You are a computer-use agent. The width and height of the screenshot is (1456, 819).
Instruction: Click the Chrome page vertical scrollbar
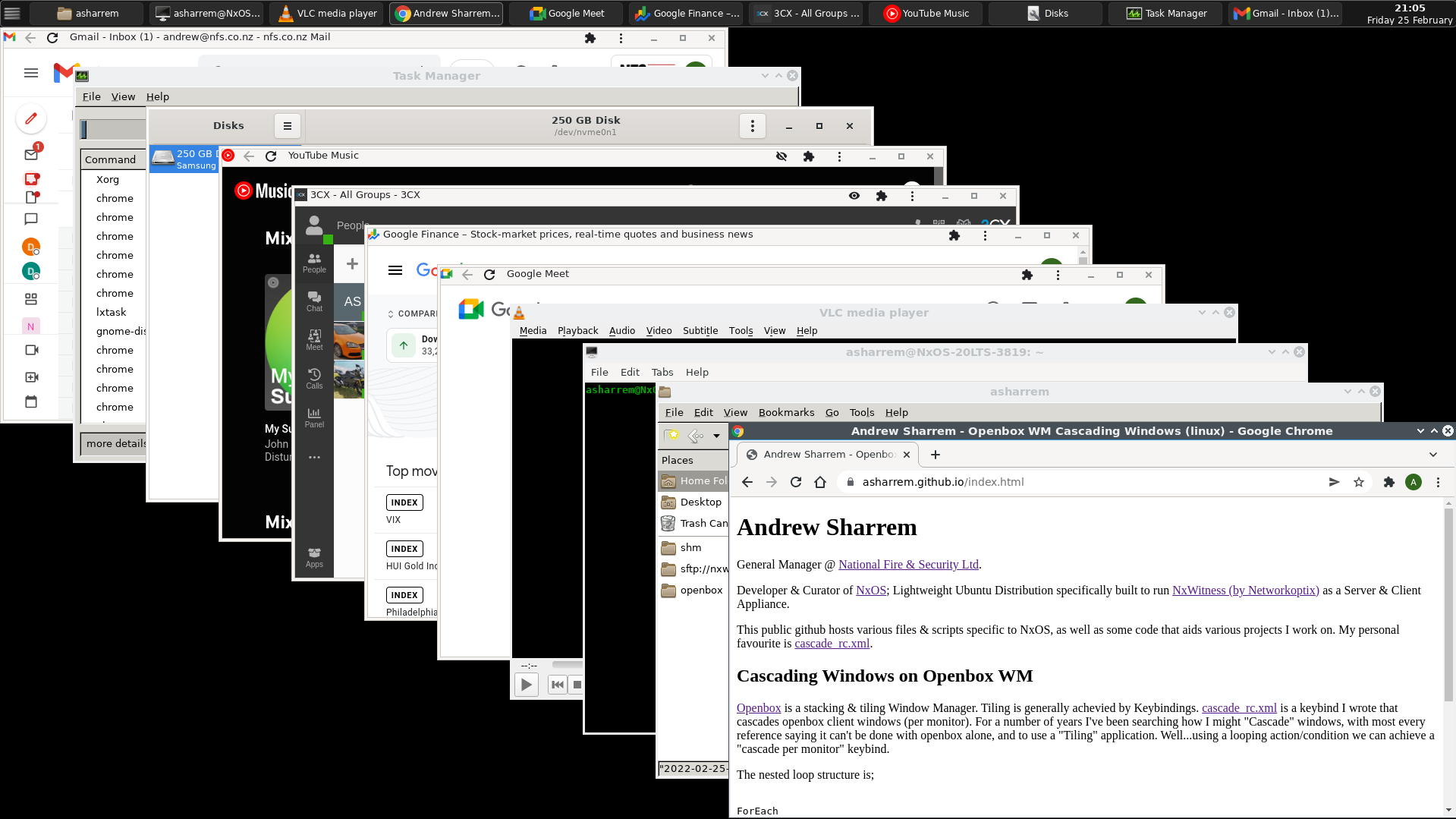click(x=1448, y=606)
